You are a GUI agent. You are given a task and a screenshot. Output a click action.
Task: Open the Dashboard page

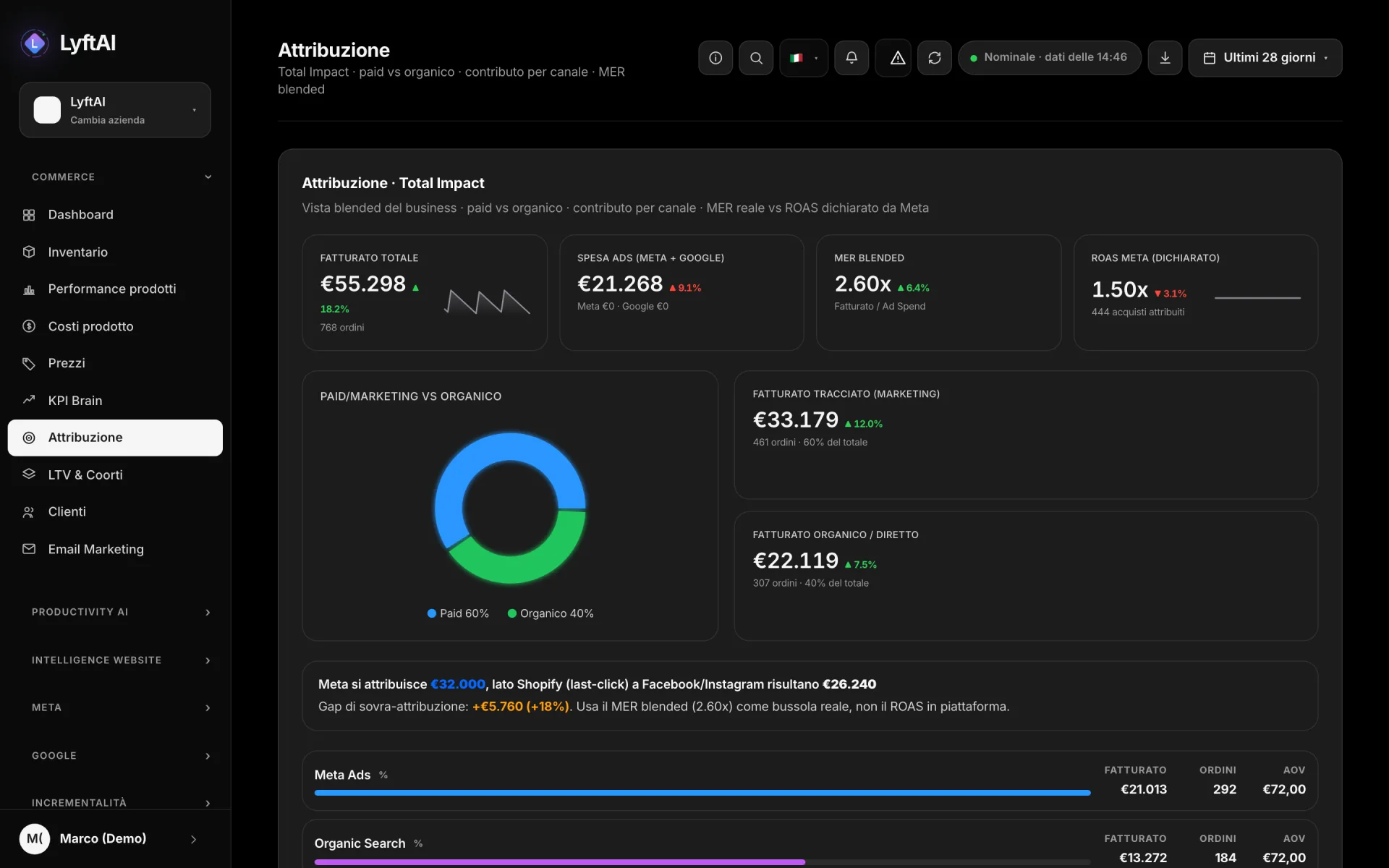coord(115,215)
